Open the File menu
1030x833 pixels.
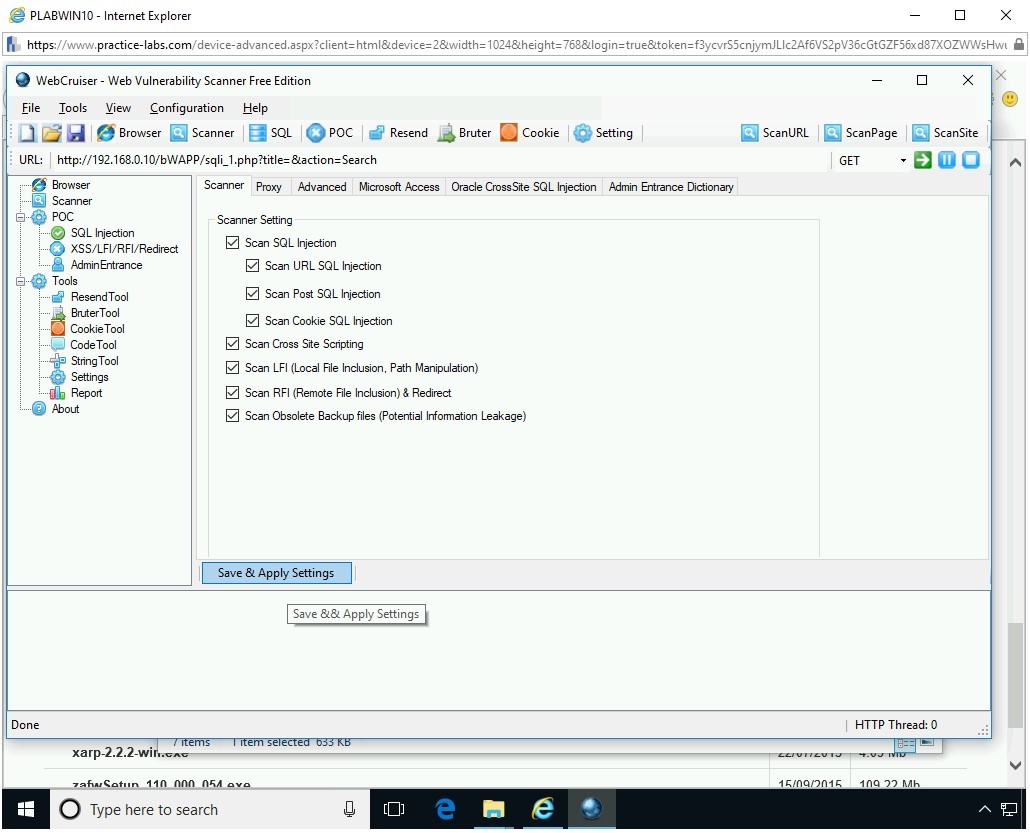[x=31, y=108]
